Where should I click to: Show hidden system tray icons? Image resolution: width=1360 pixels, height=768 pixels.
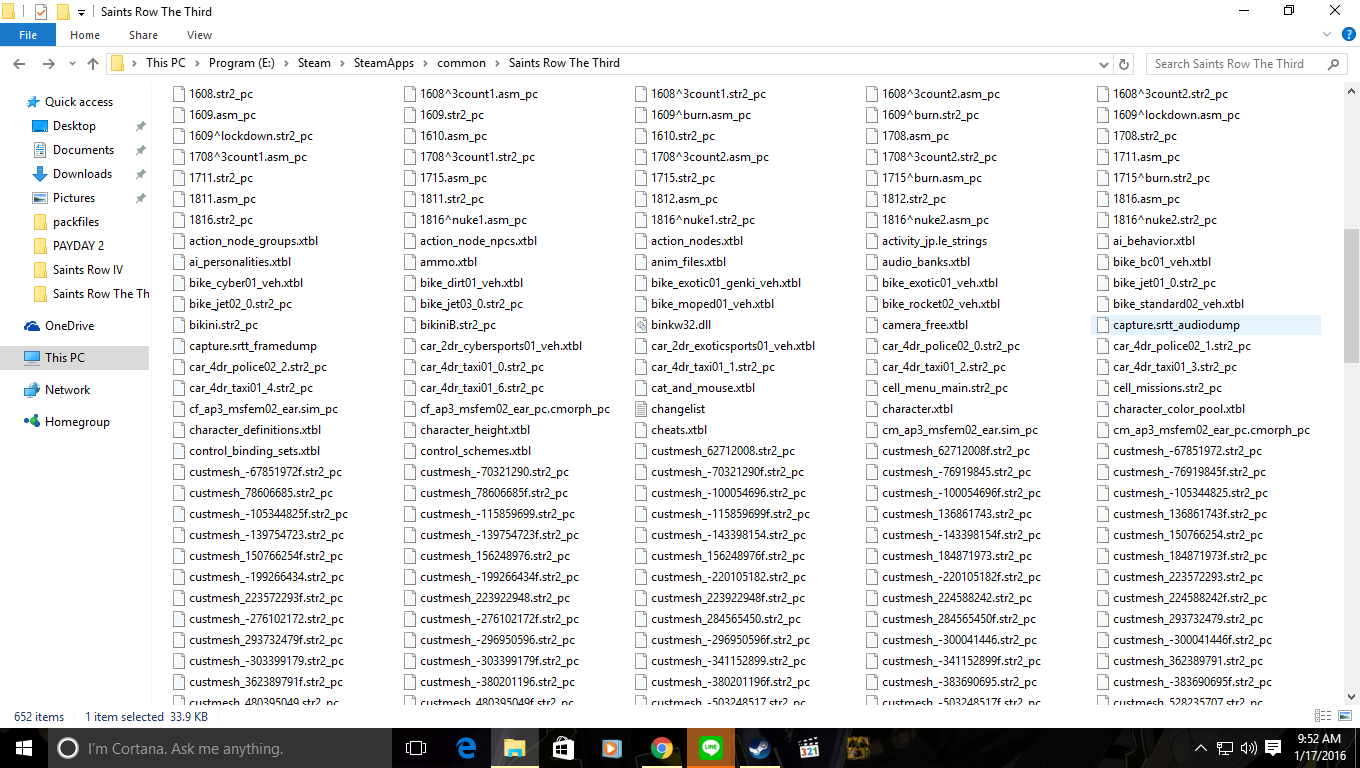[x=1201, y=748]
